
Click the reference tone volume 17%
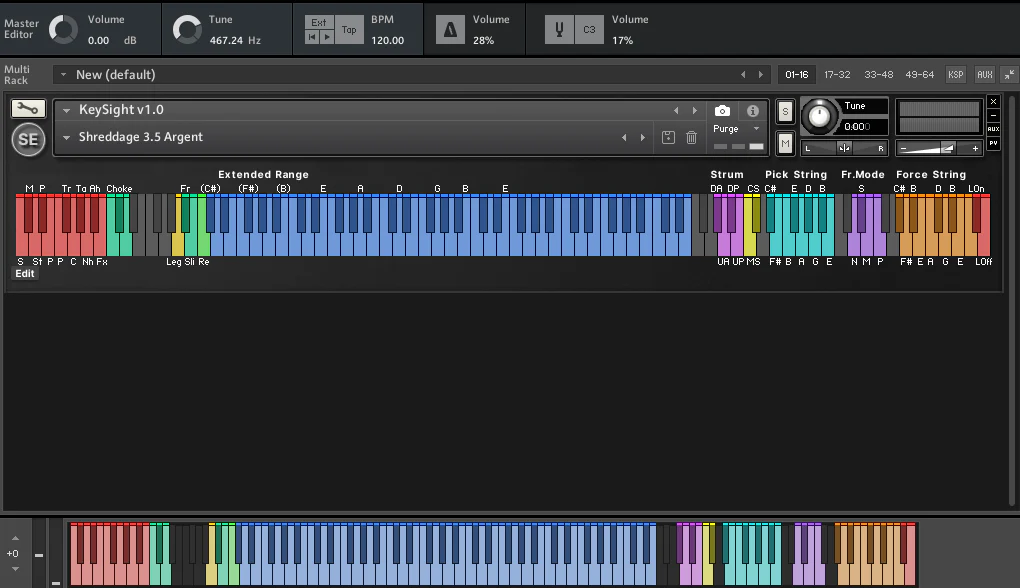coord(623,40)
